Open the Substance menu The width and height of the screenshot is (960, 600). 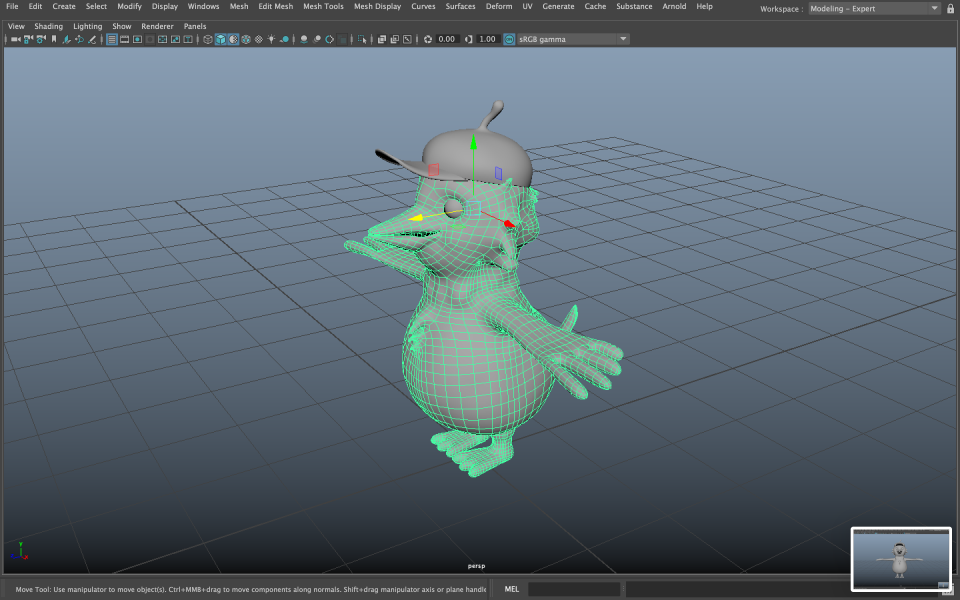point(634,6)
